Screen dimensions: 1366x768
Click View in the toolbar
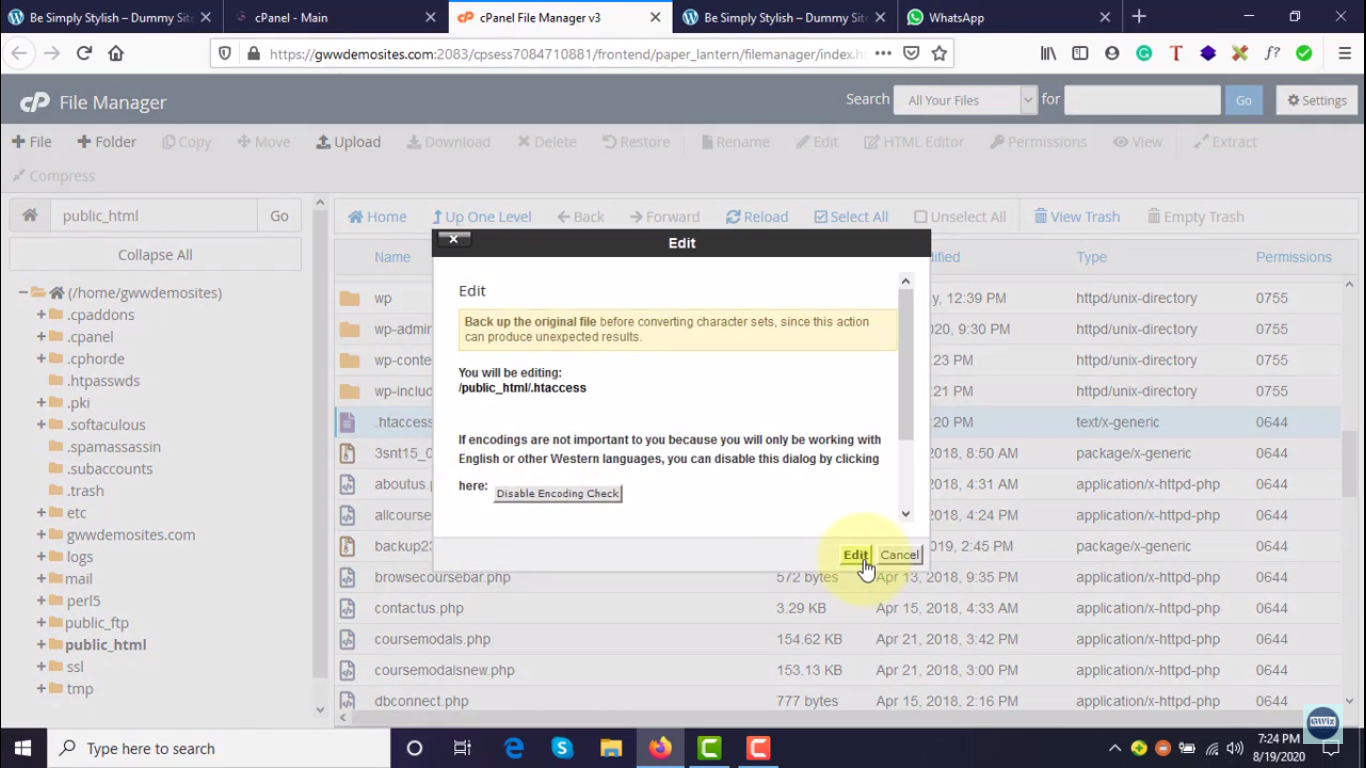tap(1138, 142)
